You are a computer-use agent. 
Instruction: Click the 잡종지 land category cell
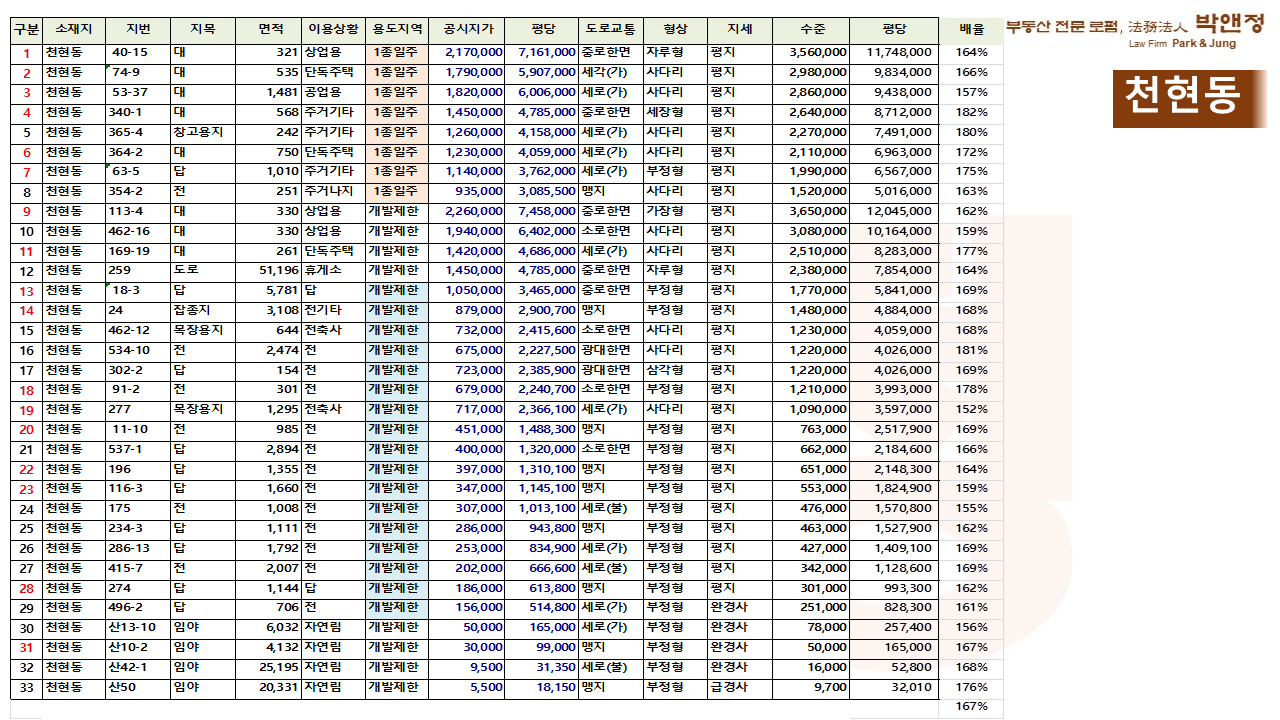pos(203,310)
